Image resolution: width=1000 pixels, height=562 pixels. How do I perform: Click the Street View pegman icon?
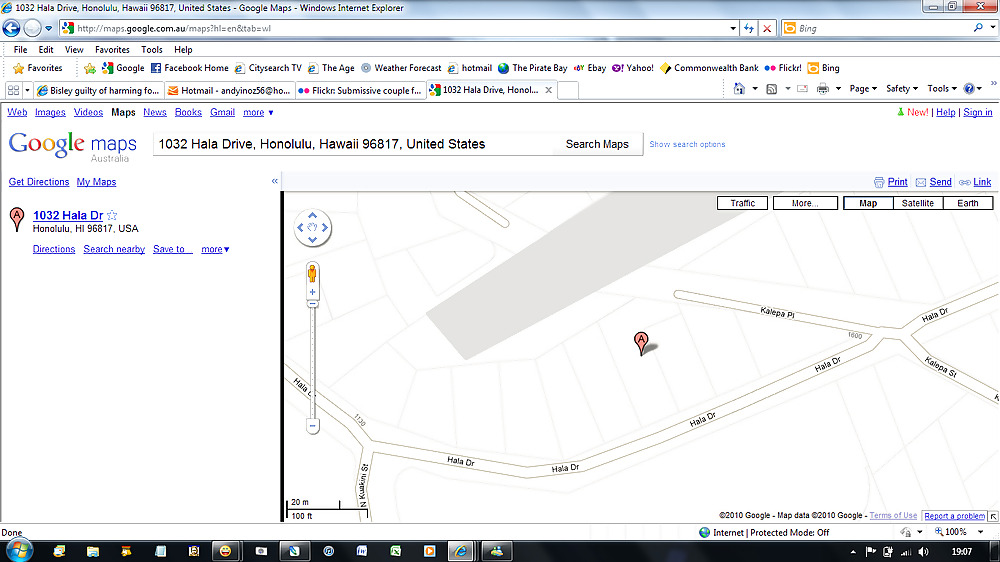pos(313,272)
